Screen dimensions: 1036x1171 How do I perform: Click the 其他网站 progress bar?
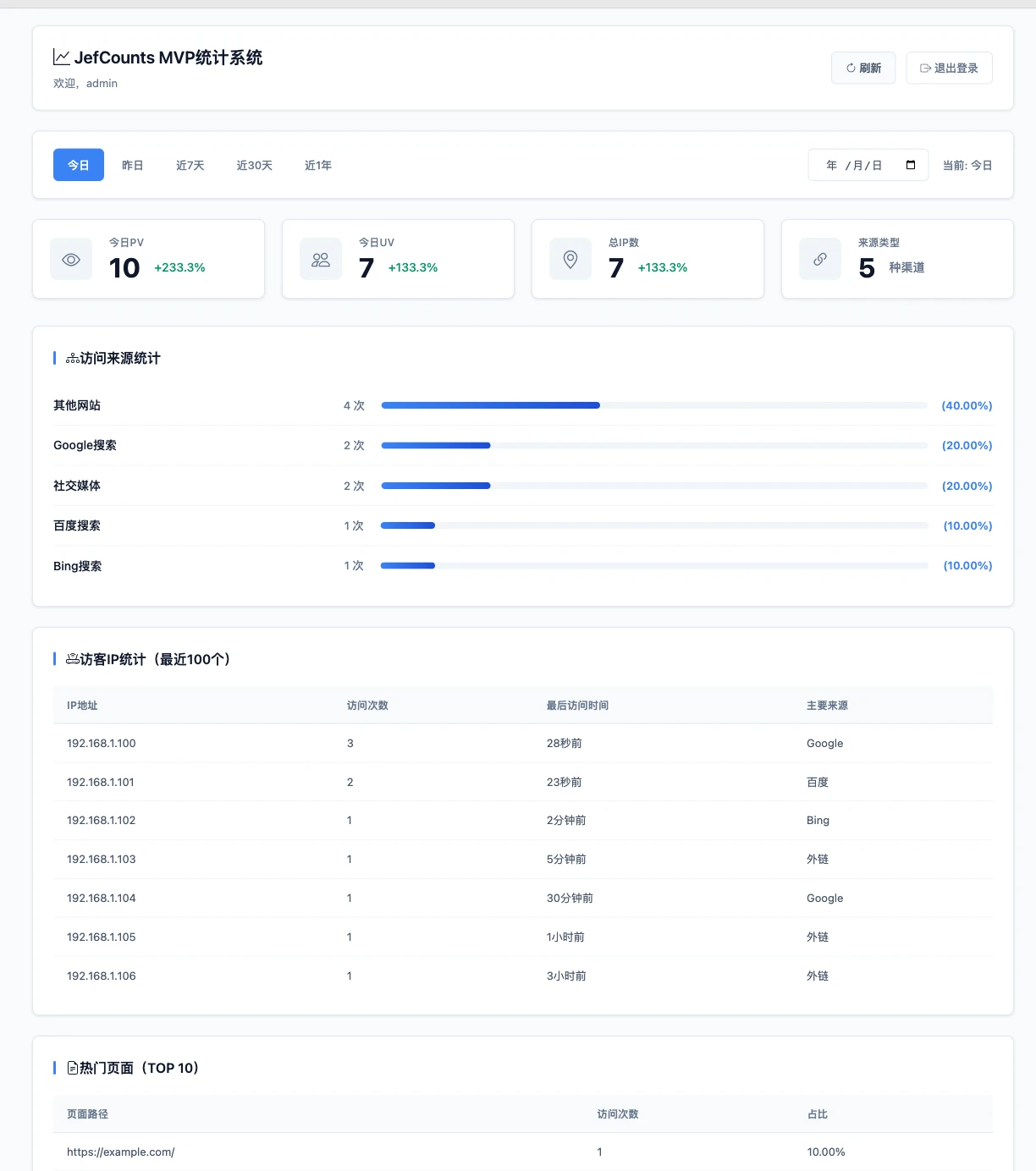click(654, 405)
